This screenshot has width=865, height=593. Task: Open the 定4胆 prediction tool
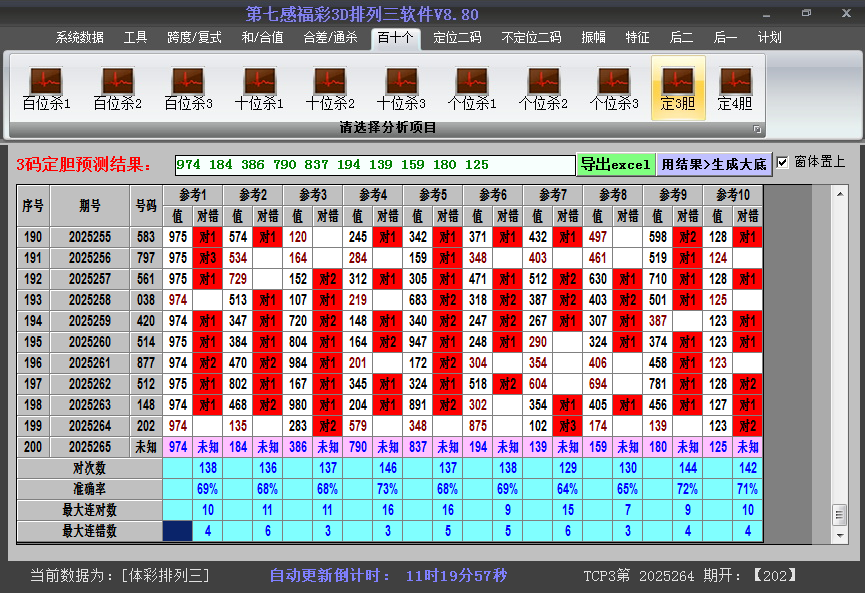735,85
